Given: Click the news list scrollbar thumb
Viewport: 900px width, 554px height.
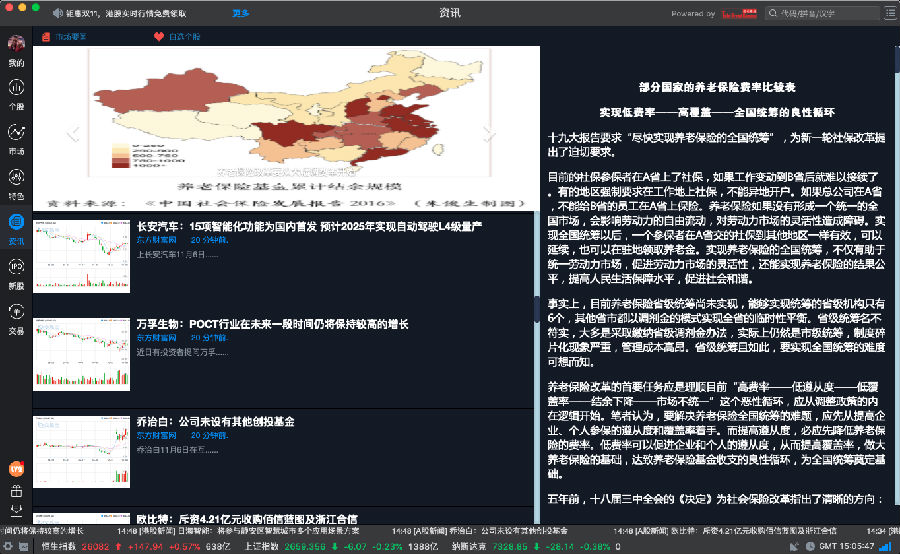Looking at the screenshot, I should [x=537, y=309].
